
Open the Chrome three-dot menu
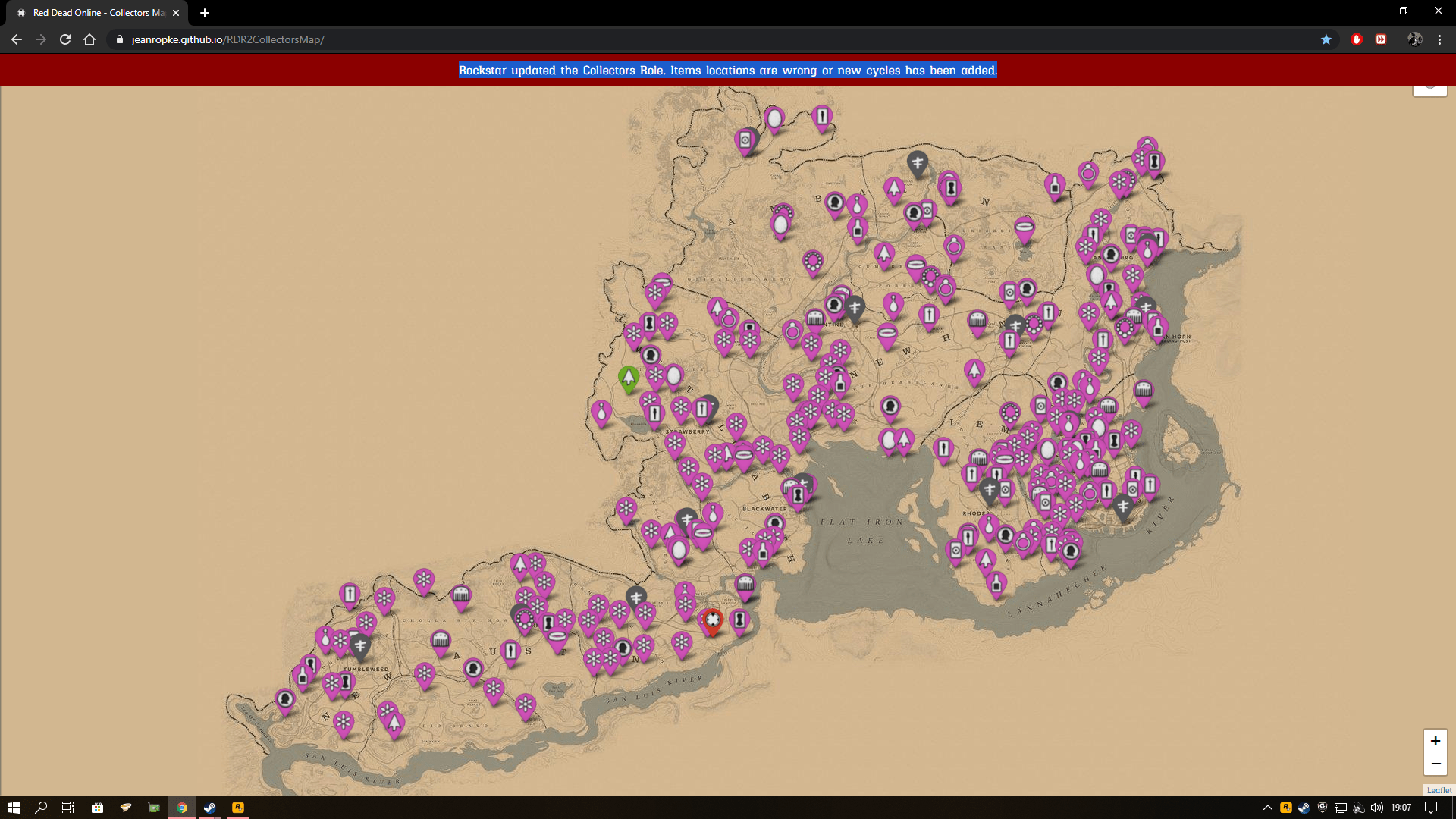point(1439,39)
